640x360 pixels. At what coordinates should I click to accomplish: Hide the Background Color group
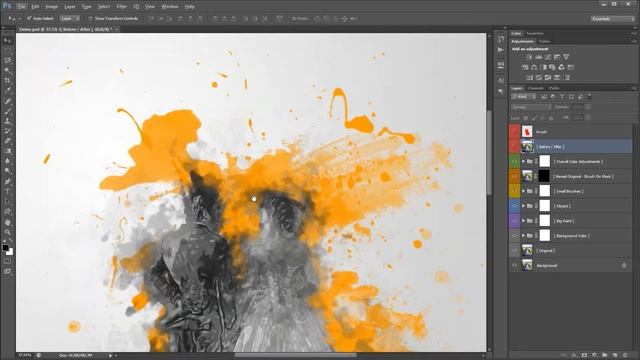pos(514,236)
